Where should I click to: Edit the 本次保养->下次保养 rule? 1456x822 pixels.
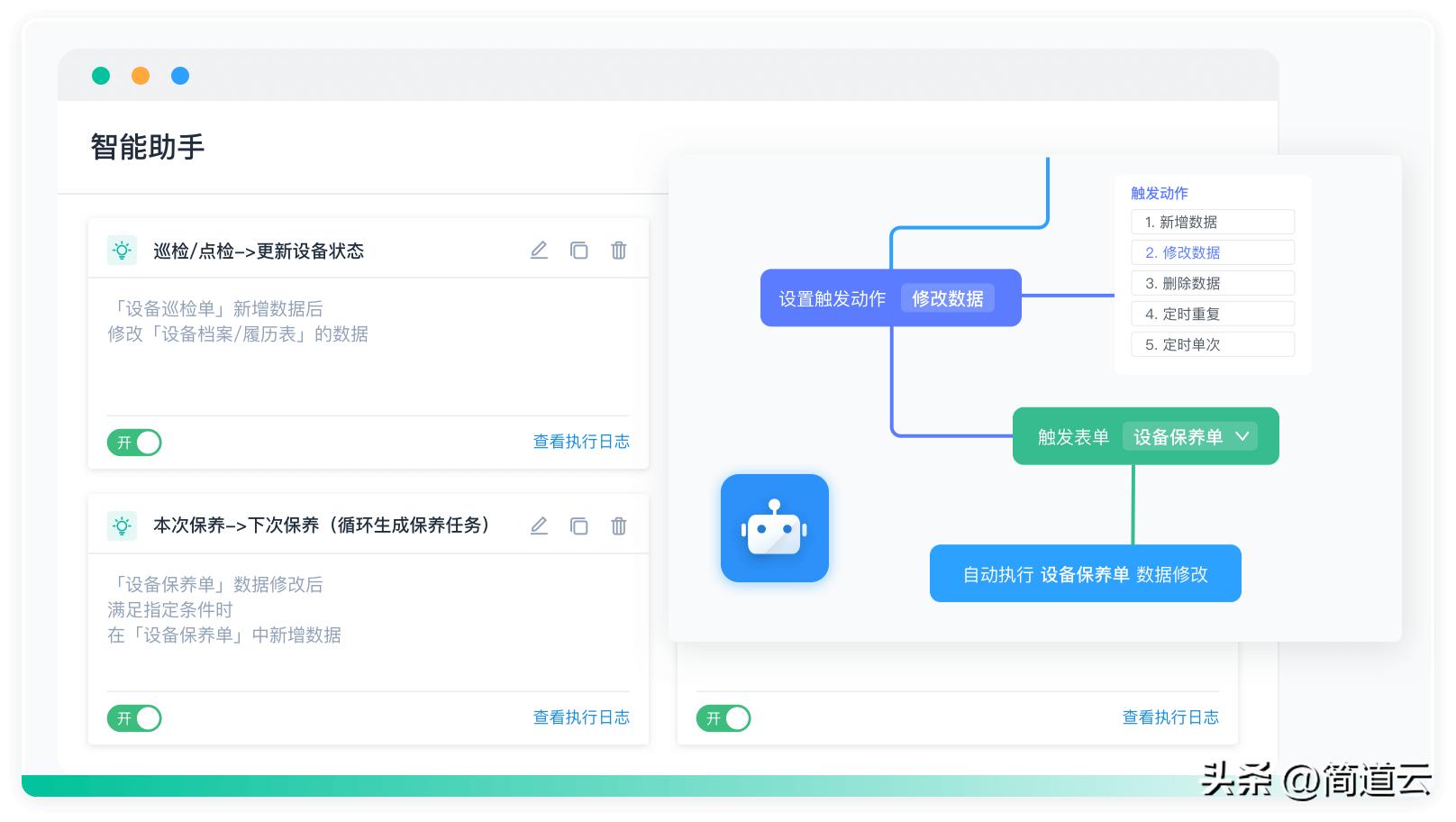pyautogui.click(x=539, y=526)
